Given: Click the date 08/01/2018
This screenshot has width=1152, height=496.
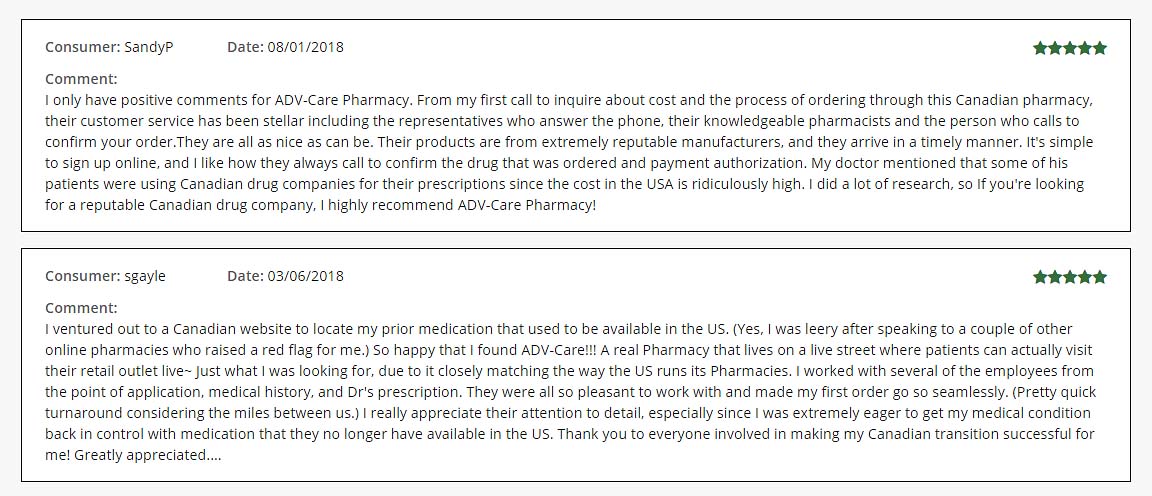Looking at the screenshot, I should [305, 47].
